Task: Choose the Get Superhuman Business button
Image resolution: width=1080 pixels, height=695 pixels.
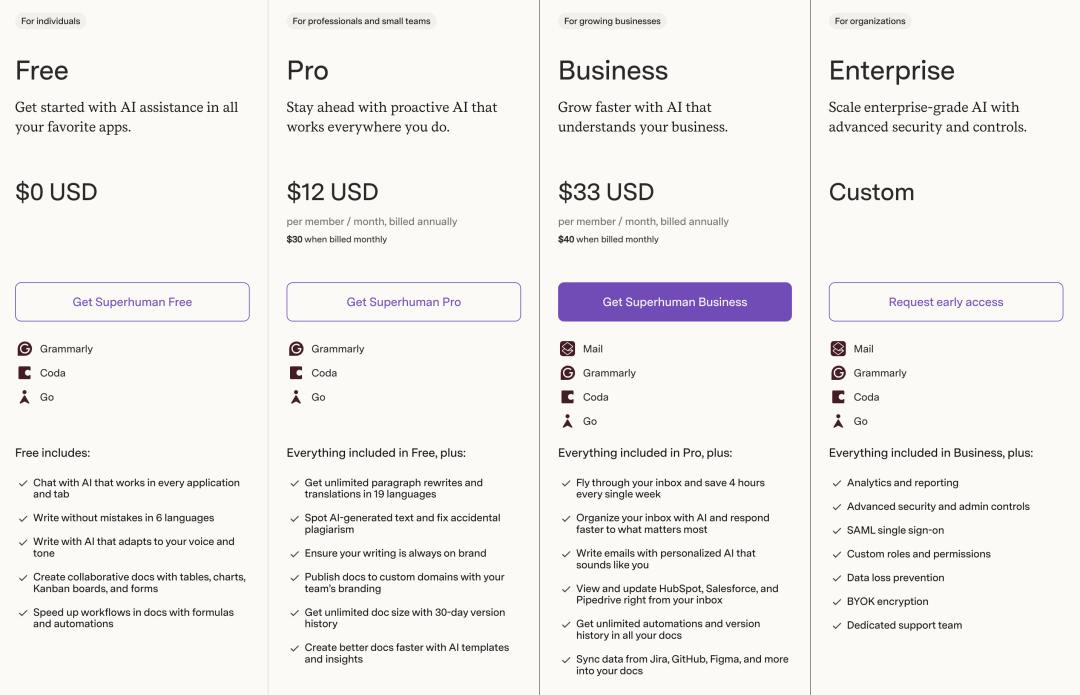Action: coord(675,302)
